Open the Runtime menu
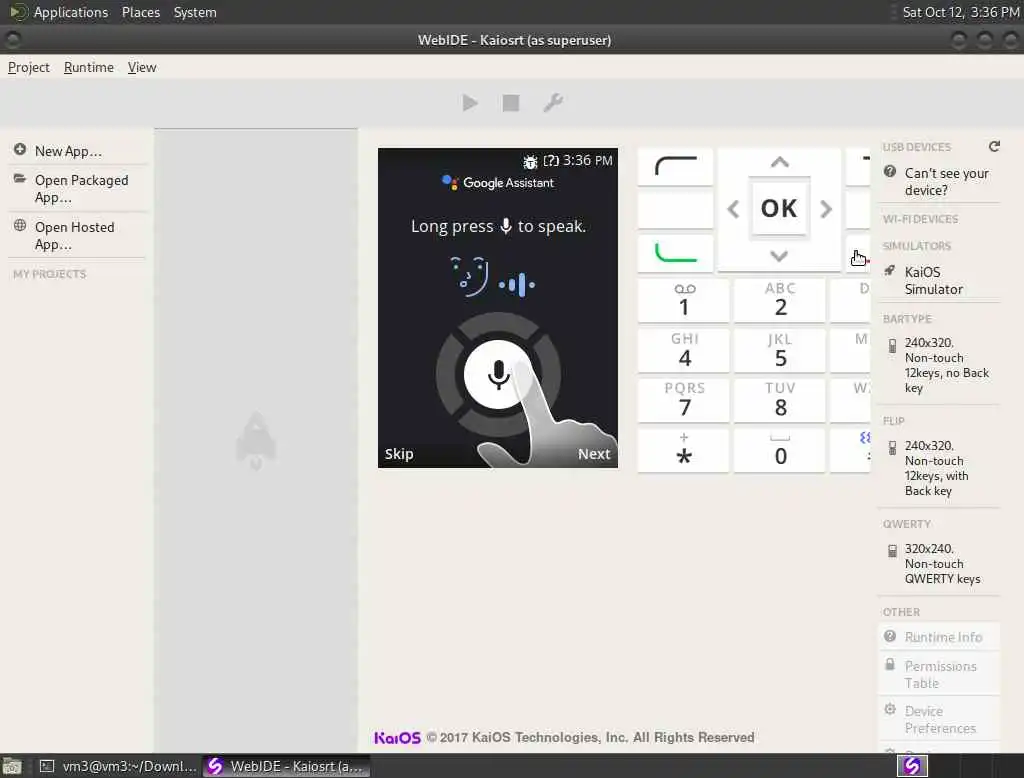This screenshot has height=778, width=1024. (89, 67)
